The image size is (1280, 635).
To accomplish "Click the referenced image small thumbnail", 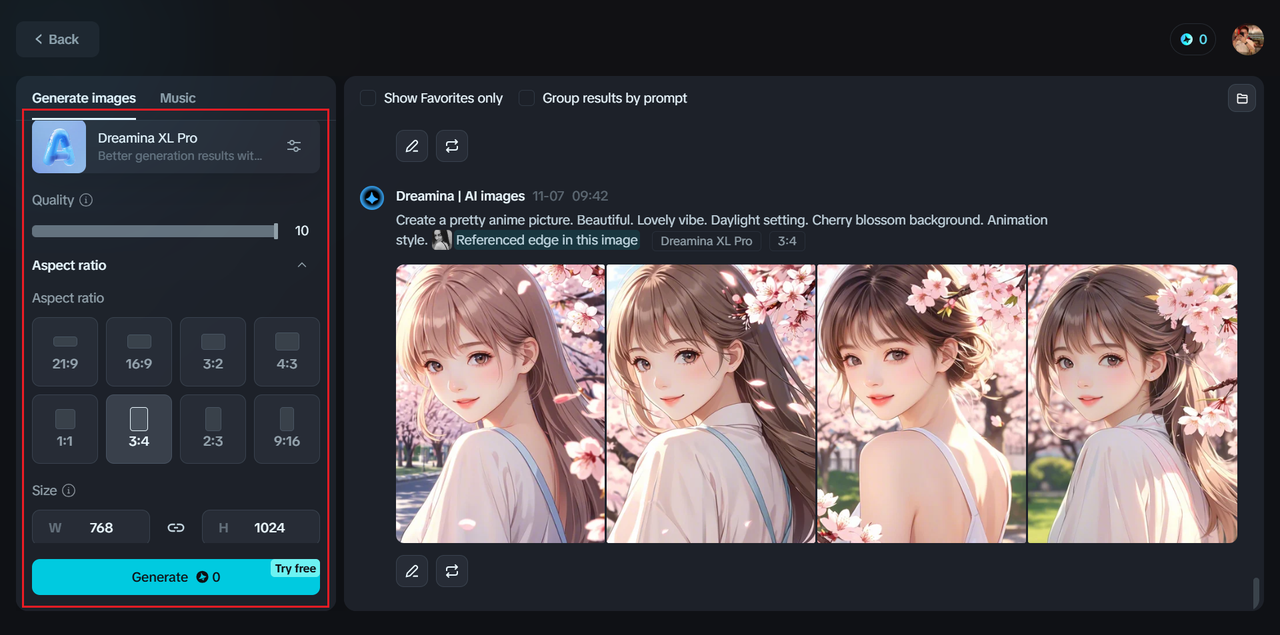I will [x=441, y=240].
